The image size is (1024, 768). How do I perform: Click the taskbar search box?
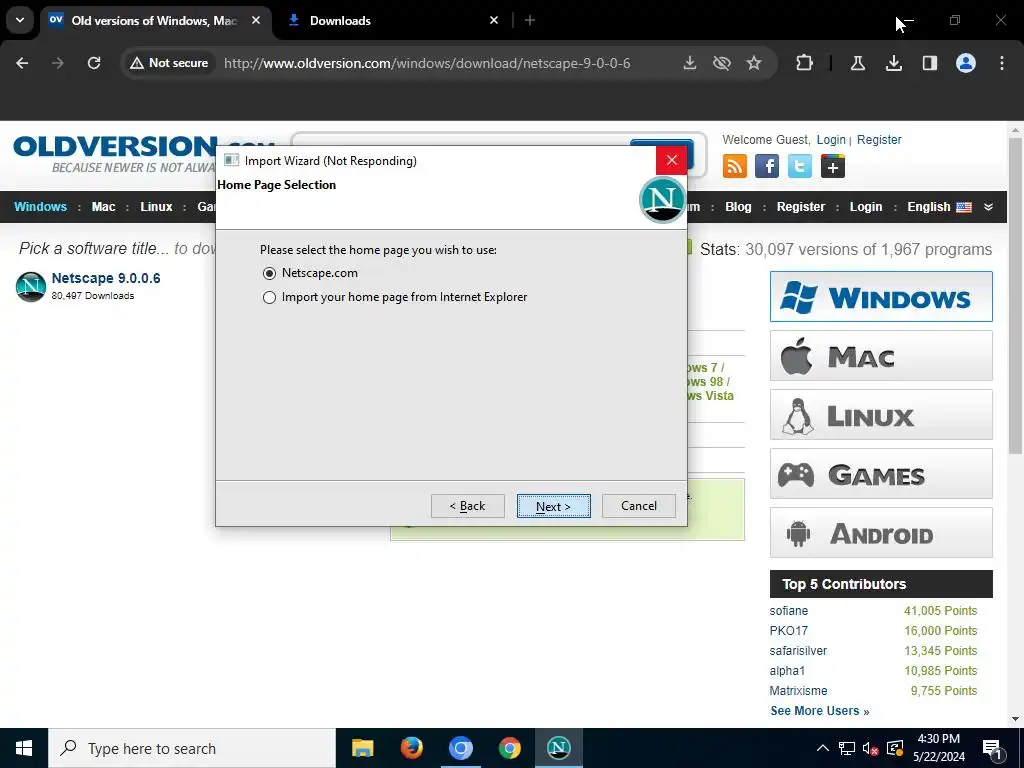pos(192,748)
